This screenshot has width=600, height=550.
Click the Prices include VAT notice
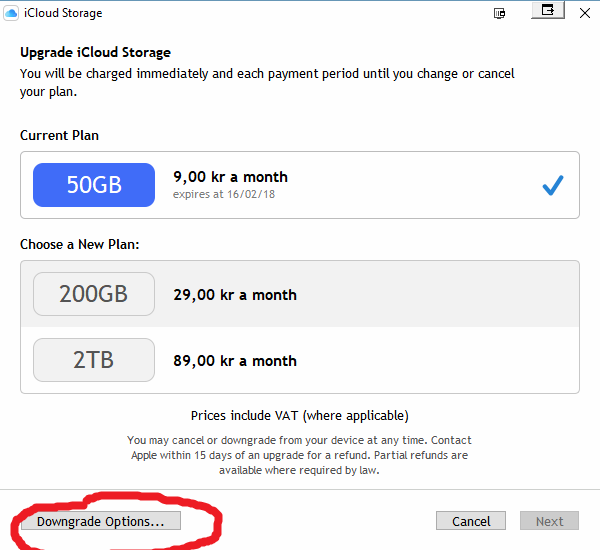click(299, 415)
